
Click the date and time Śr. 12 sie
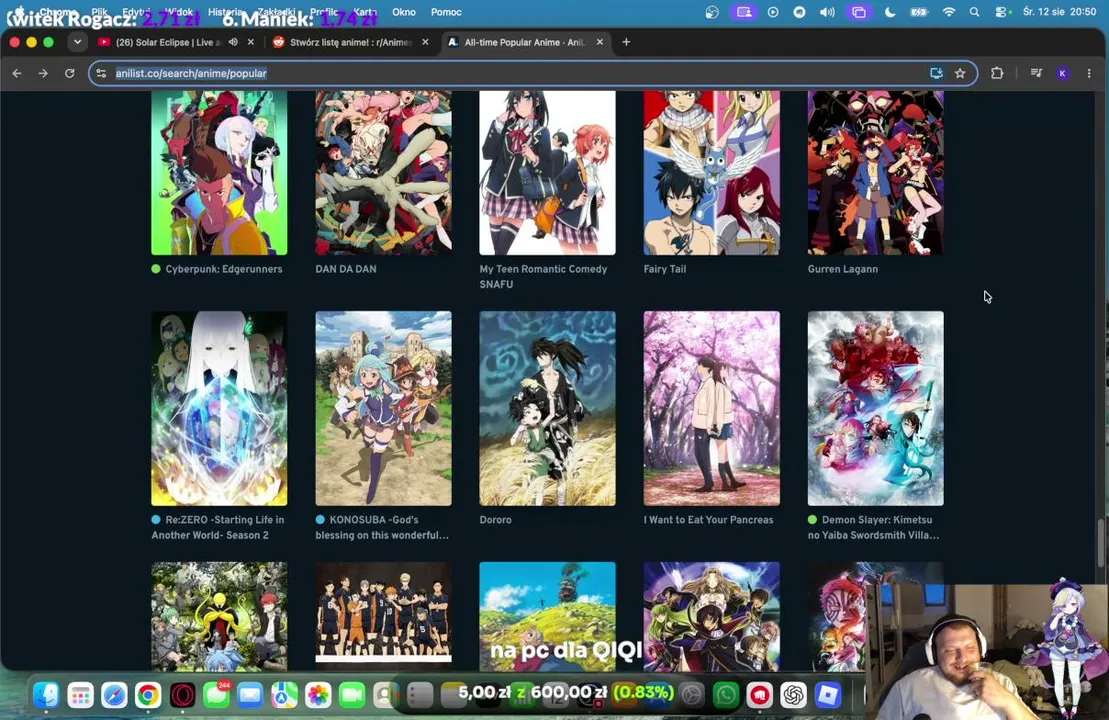[x=1059, y=12]
